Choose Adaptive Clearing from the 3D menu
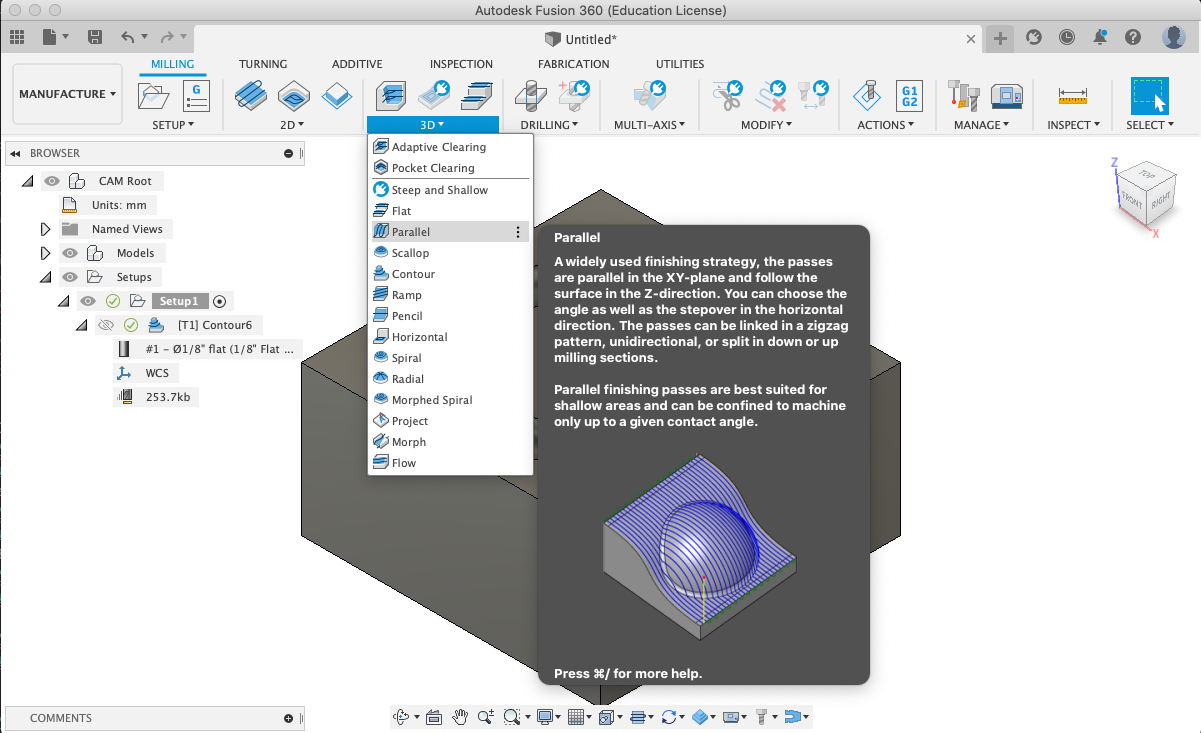 point(450,147)
